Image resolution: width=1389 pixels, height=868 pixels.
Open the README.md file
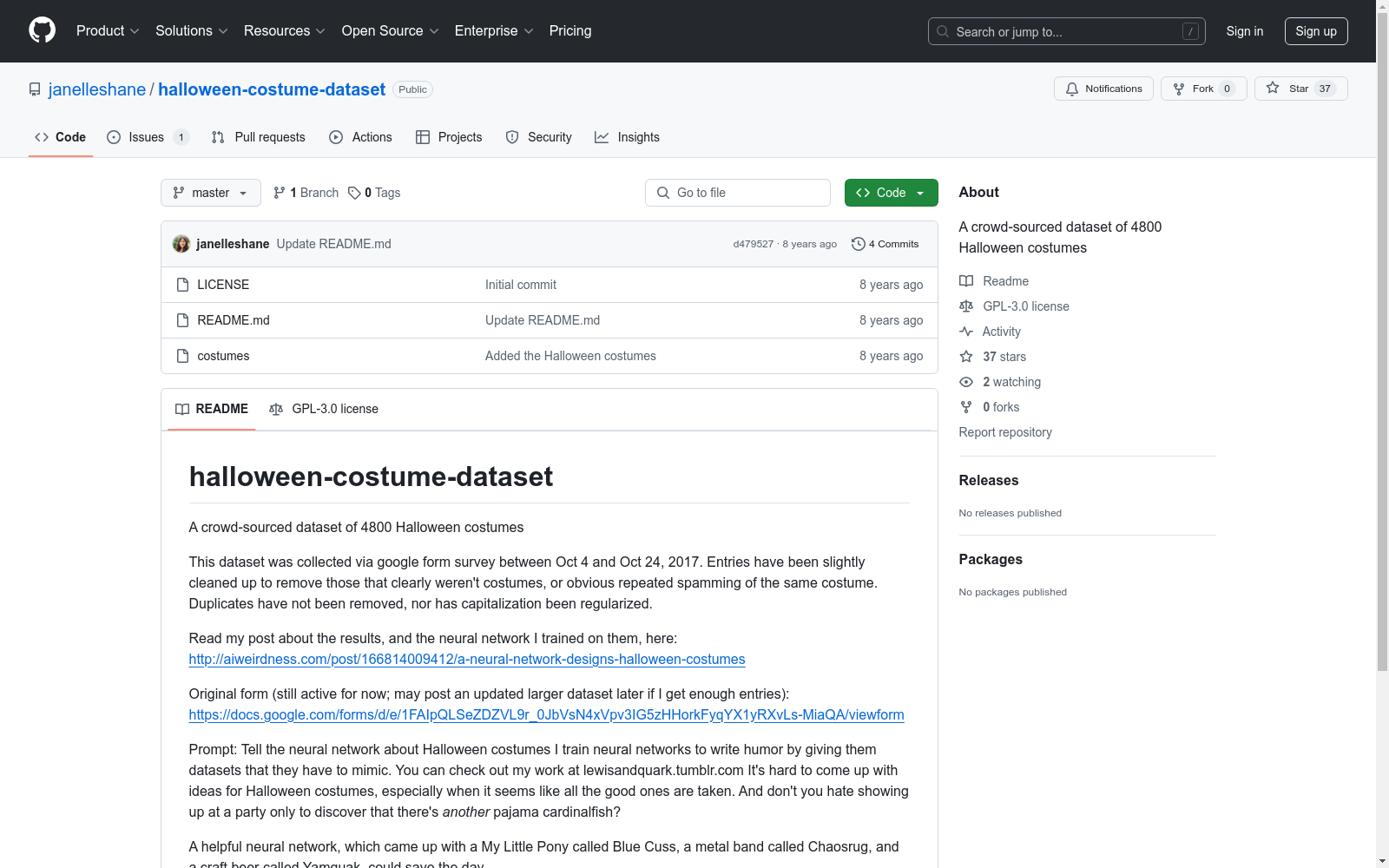[x=234, y=320]
